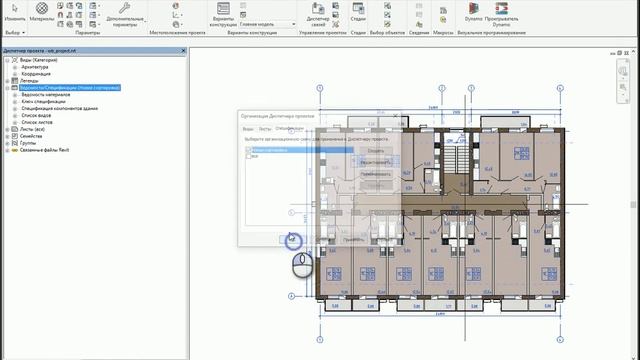This screenshot has height=360, width=640.
Task: Click the drawing view vertical scrollbar
Action: (x=633, y=204)
